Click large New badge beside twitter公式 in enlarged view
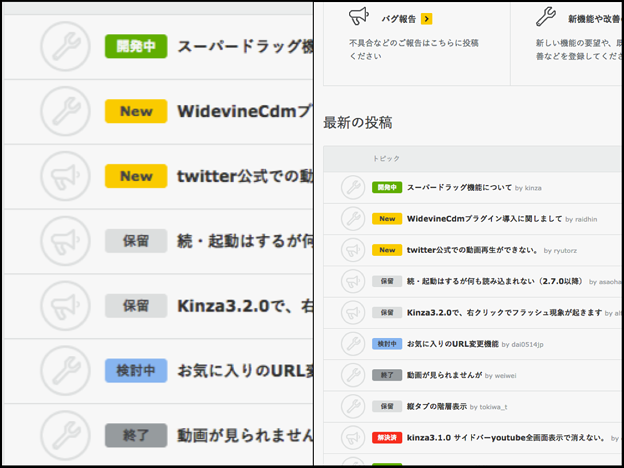The height and width of the screenshot is (468, 624). point(136,176)
